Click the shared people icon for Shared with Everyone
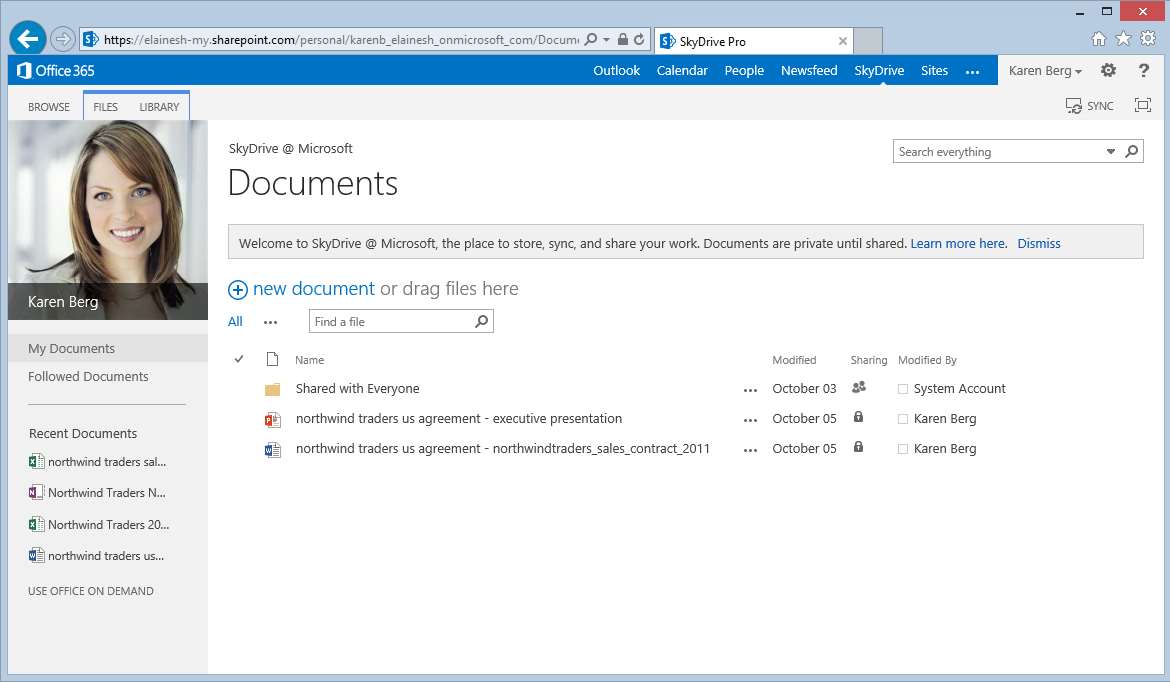 [x=859, y=387]
